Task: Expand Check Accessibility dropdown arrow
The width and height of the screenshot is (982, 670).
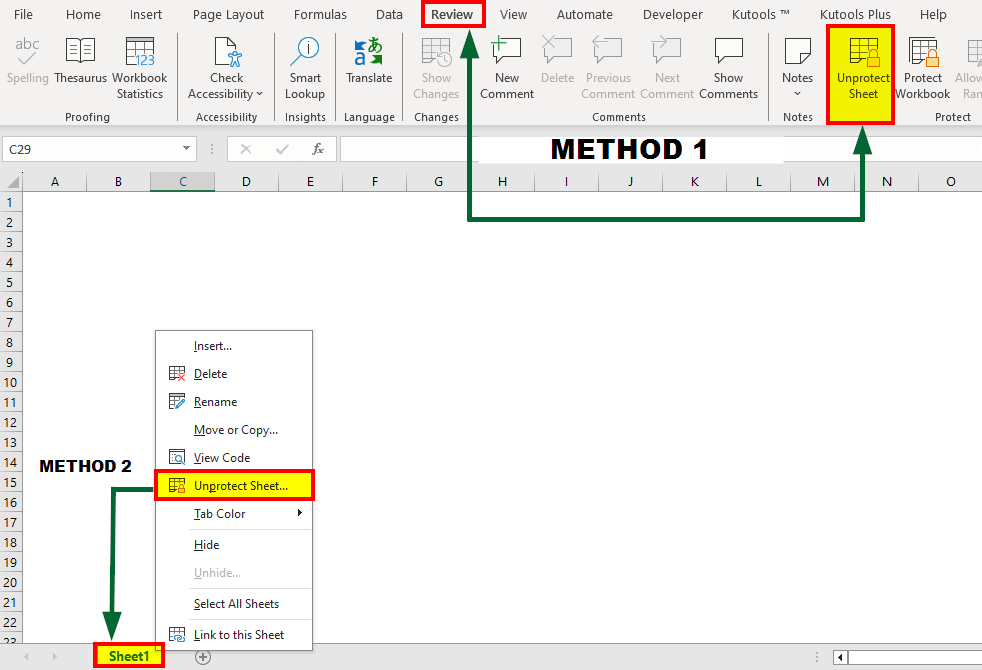Action: [x=259, y=94]
